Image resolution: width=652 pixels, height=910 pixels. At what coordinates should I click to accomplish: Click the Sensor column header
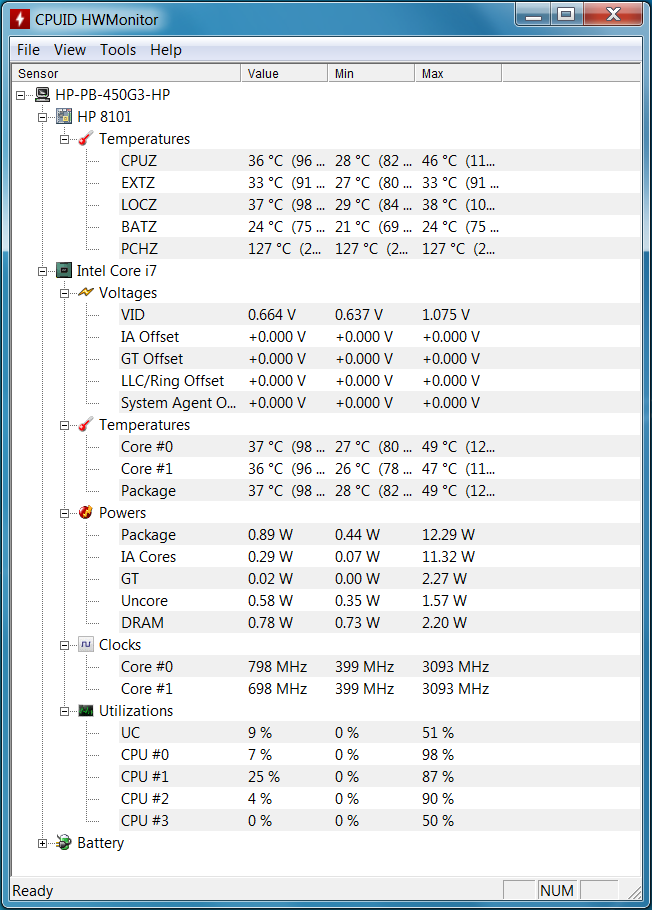click(126, 74)
